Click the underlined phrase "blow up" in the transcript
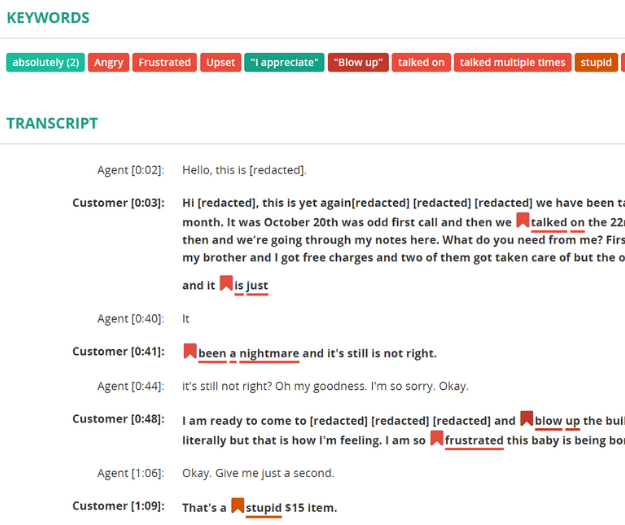Viewport: 625px width, 525px height. (557, 421)
